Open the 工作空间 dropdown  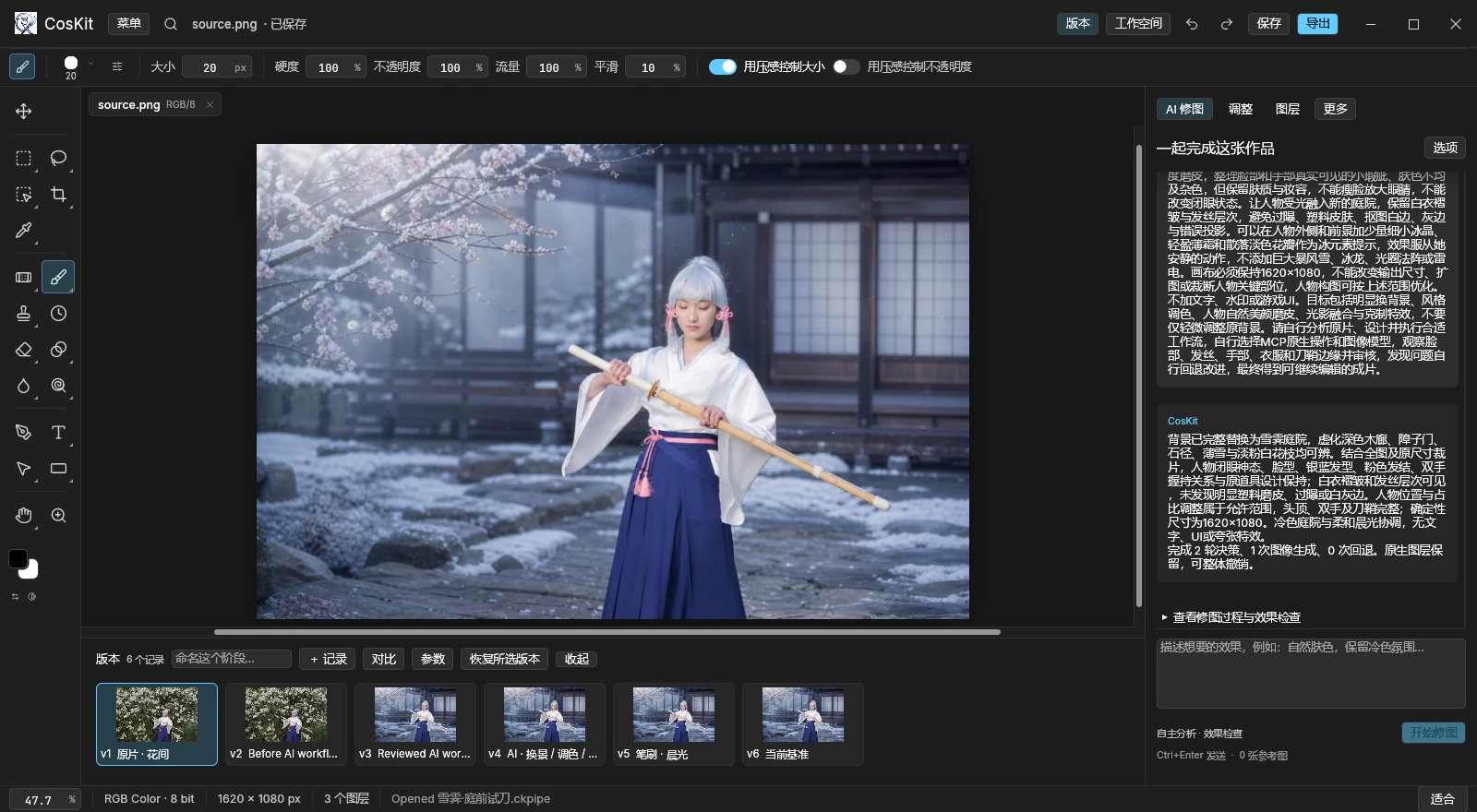point(1138,24)
